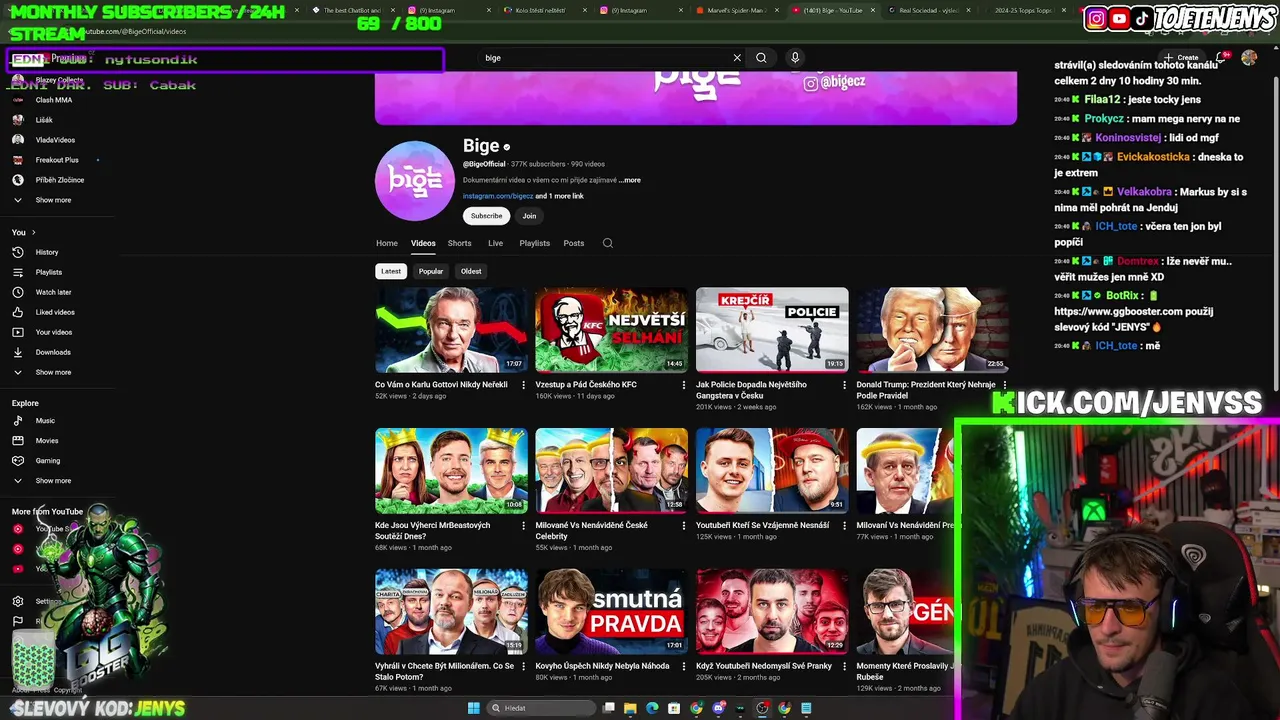This screenshot has width=1280, height=720.
Task: Open options for Karel Gott video
Action: [524, 385]
